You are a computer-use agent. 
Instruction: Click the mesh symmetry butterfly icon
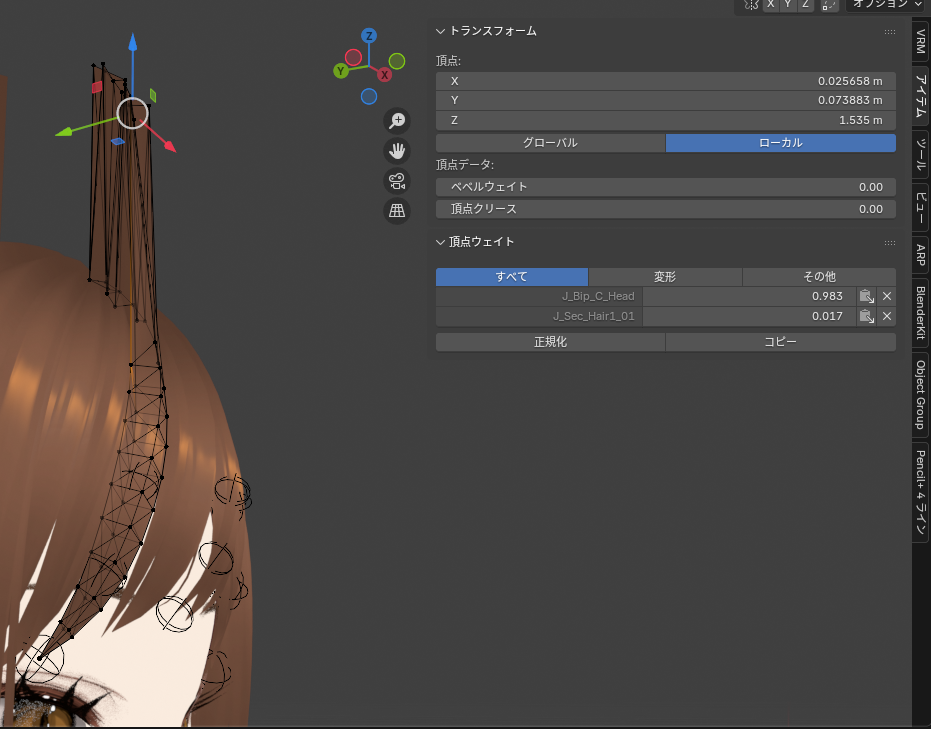752,5
